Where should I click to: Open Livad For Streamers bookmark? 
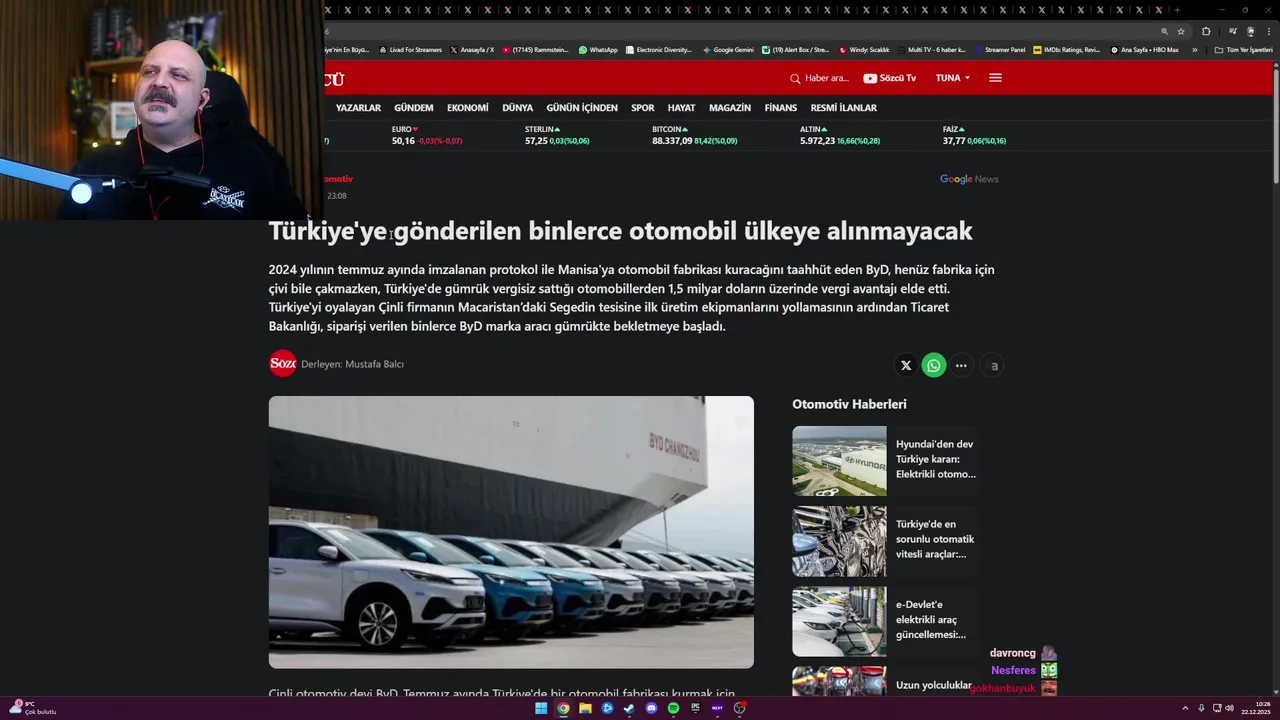[410, 49]
